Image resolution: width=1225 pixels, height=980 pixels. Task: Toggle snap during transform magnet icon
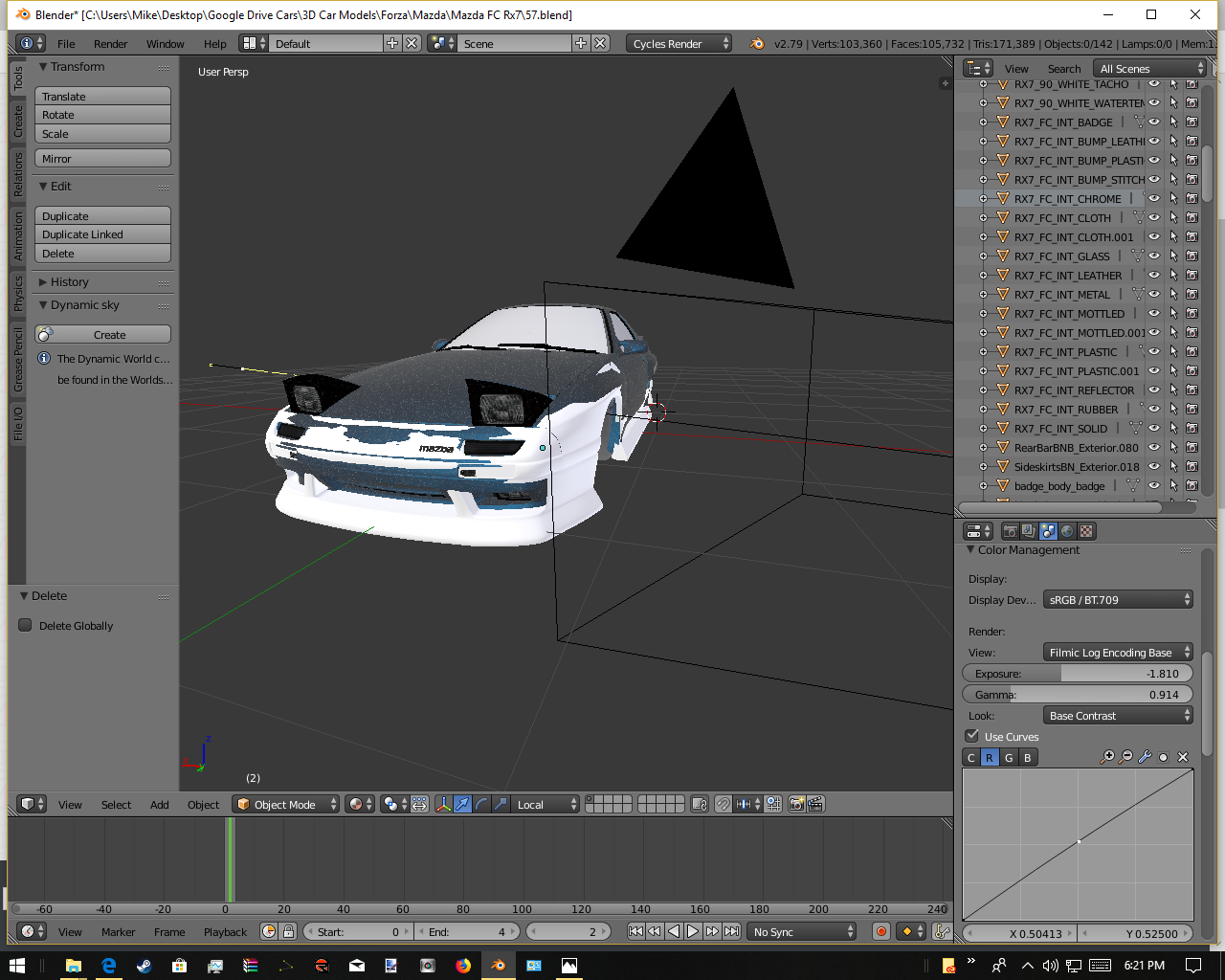tap(724, 804)
